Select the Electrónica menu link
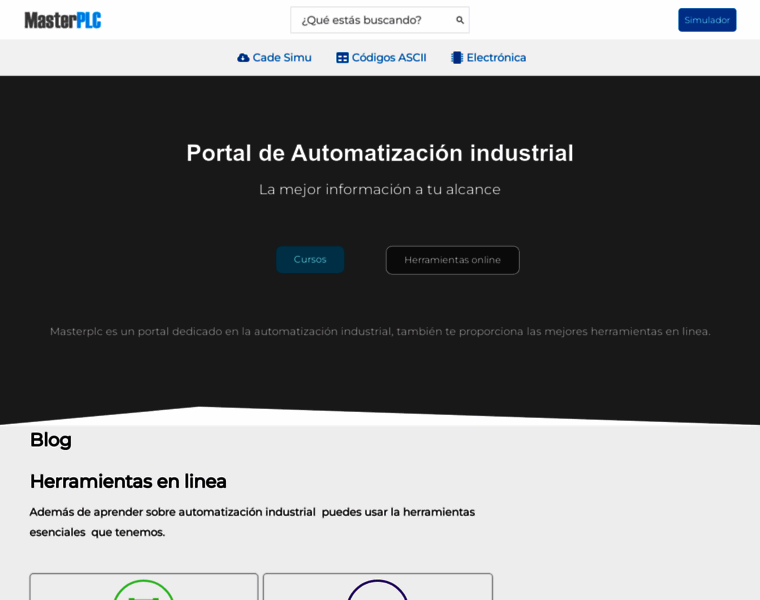Image resolution: width=760 pixels, height=600 pixels. coord(496,58)
